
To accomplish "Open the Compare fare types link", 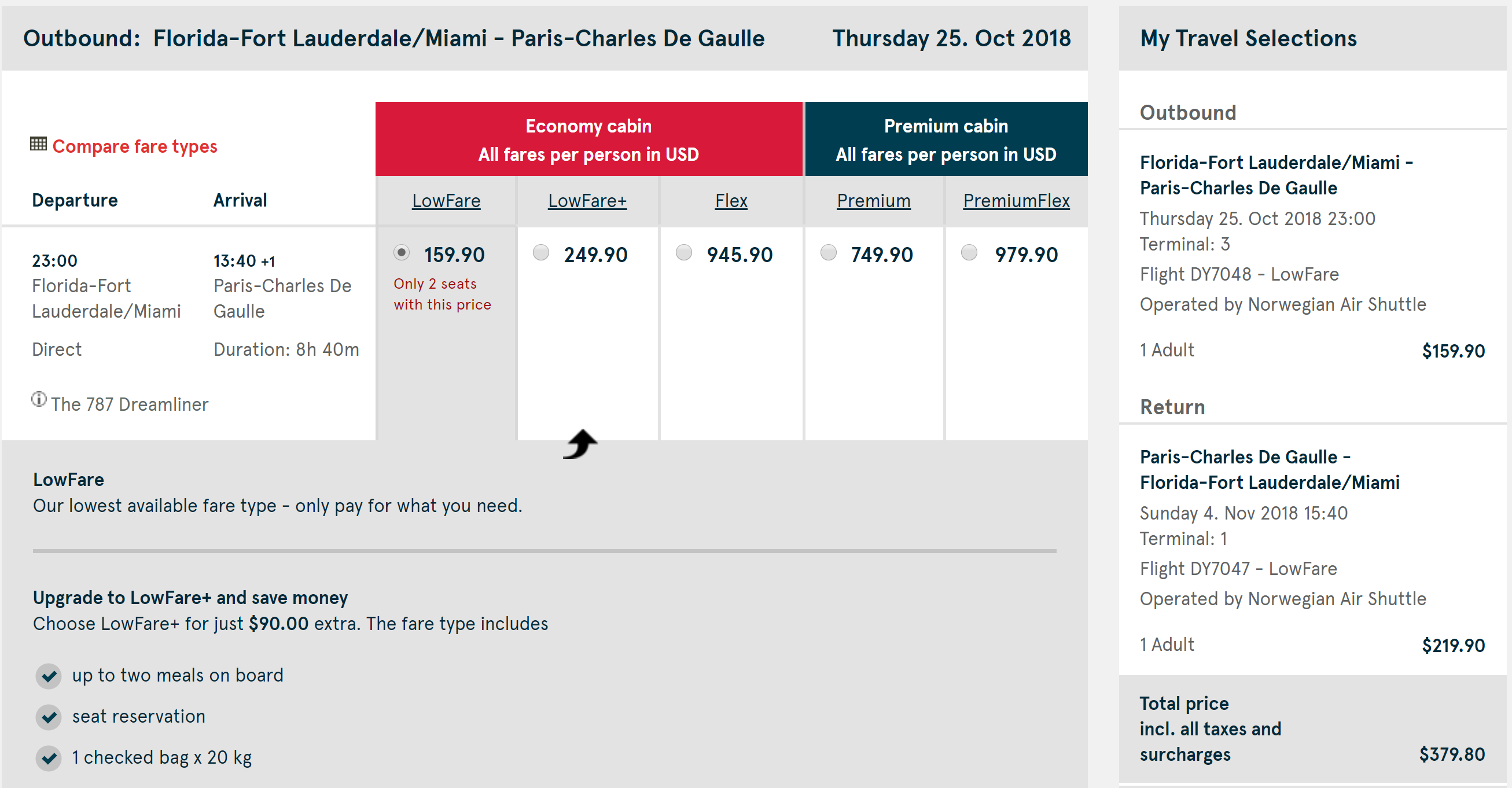I will click(x=134, y=146).
